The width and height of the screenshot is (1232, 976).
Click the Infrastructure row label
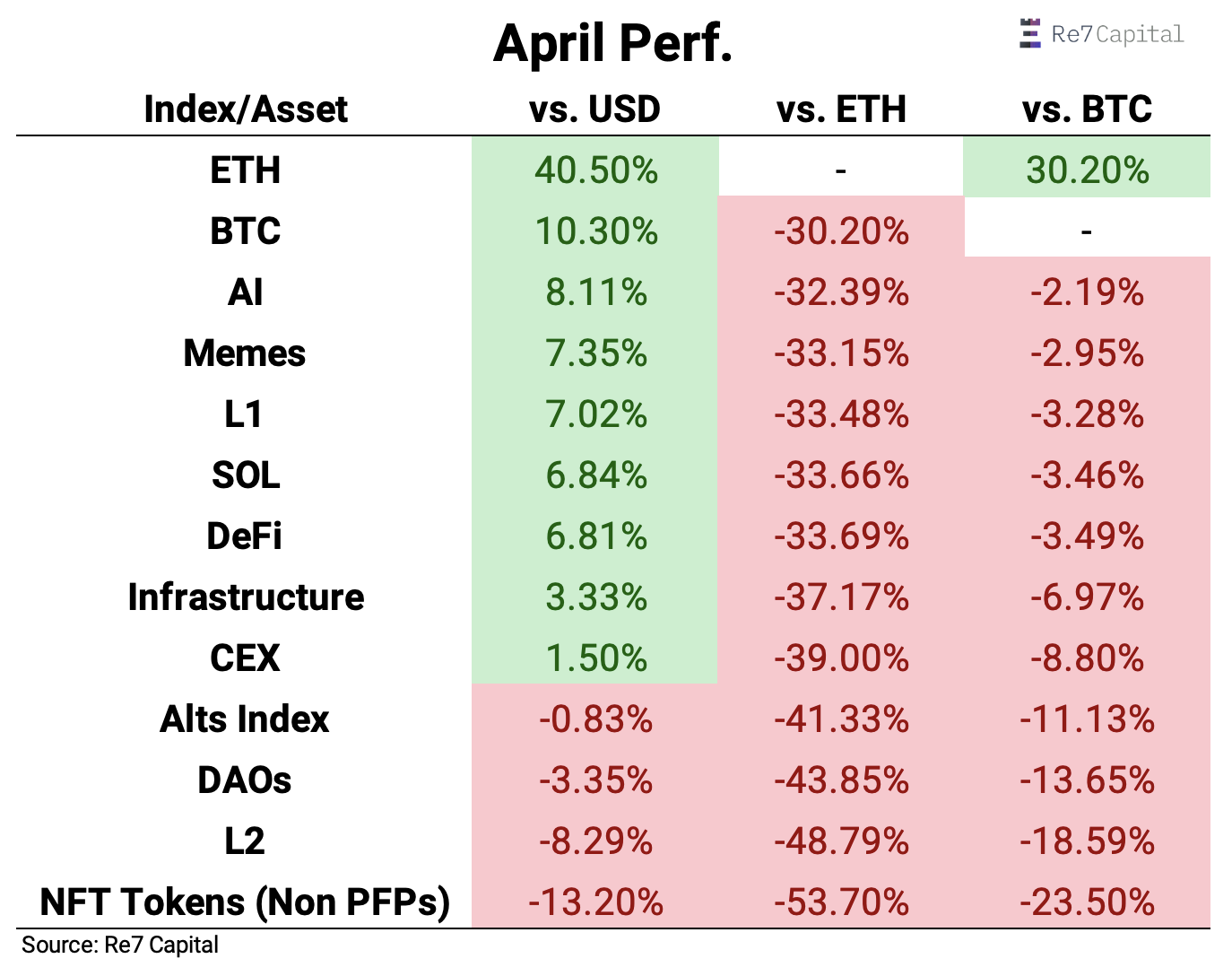tap(246, 597)
